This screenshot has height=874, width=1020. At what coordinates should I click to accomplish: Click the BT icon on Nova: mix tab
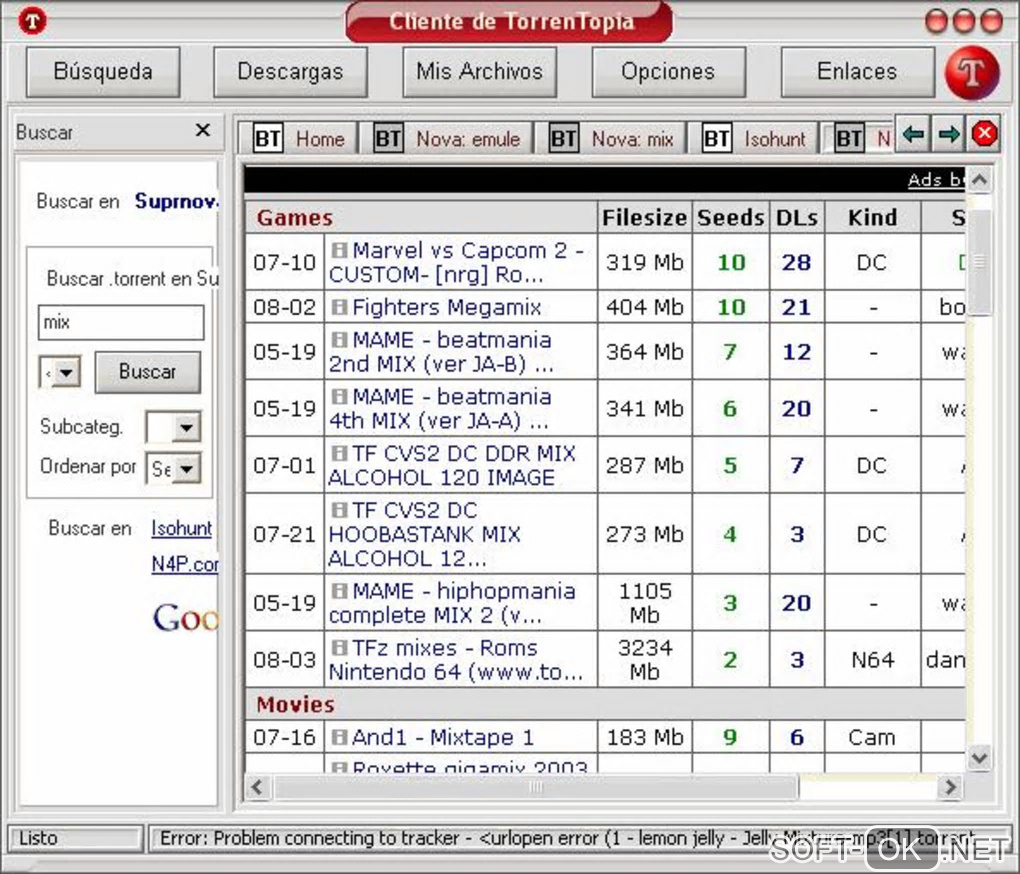pos(563,139)
